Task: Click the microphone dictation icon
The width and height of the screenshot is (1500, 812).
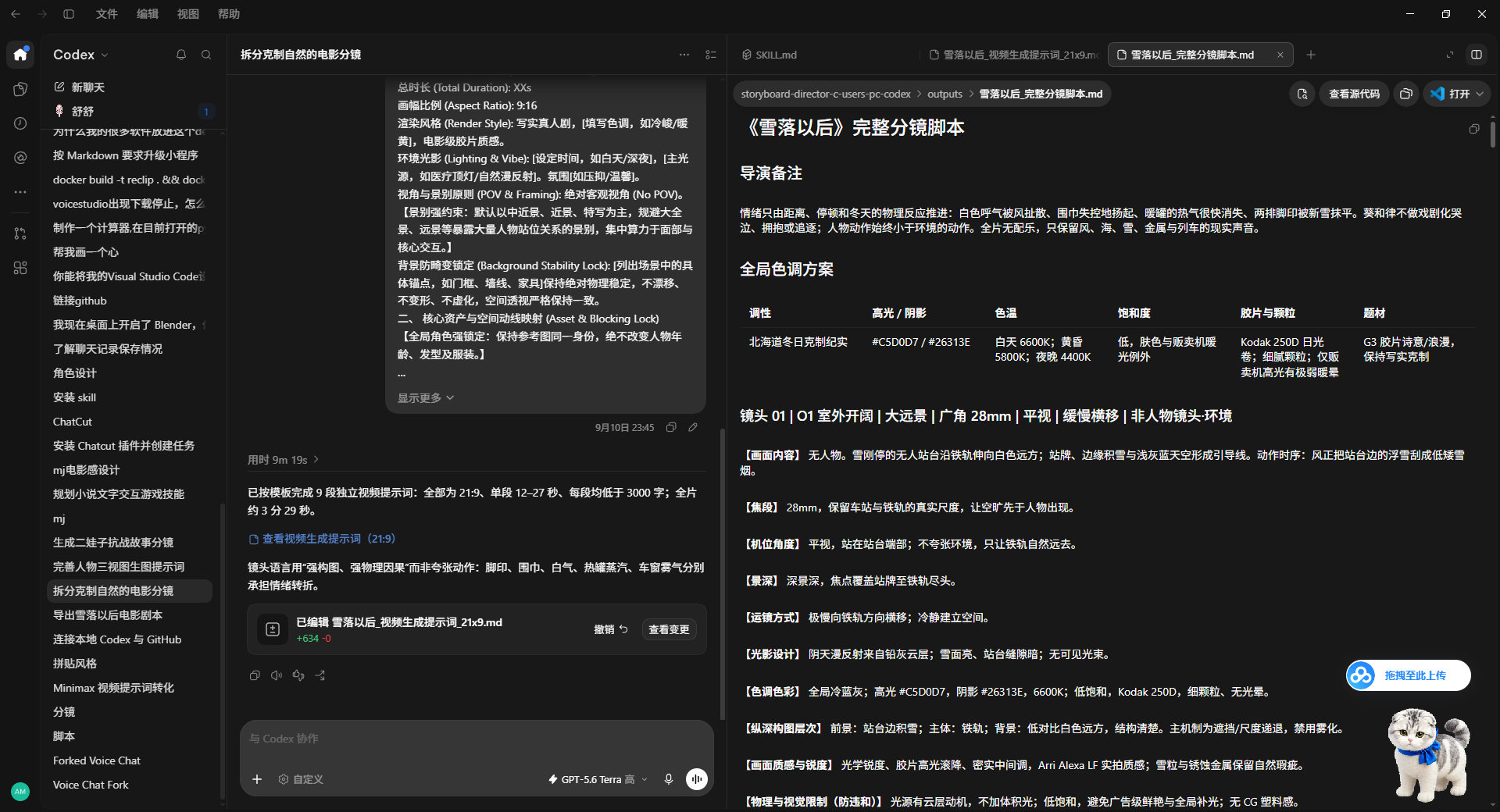Action: (669, 779)
